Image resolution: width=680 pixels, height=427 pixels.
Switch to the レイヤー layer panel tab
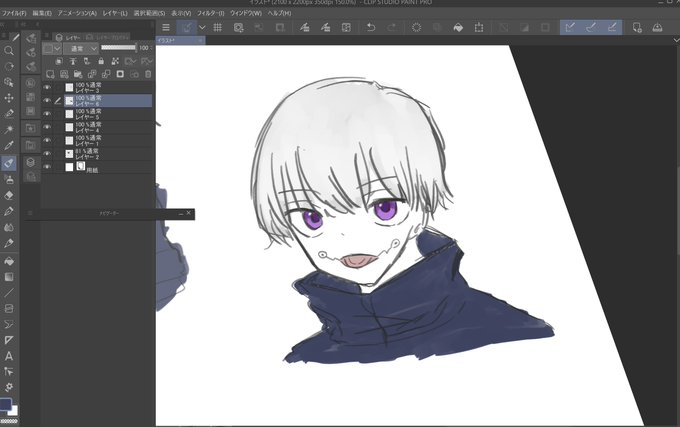tap(68, 37)
